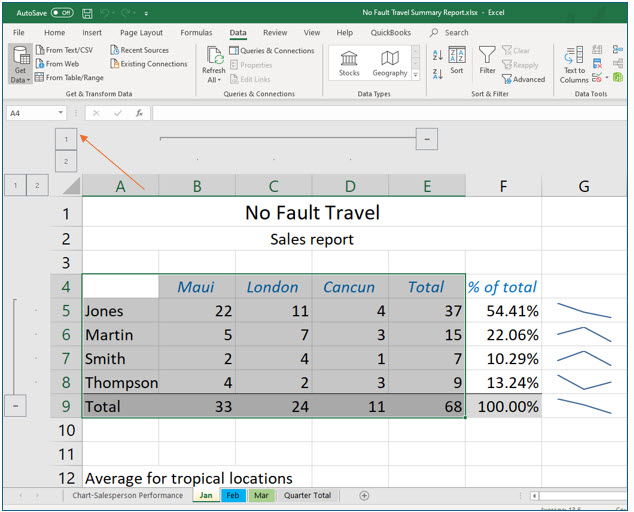Screen dimensions: 634x512
Task: Open Existing Connections
Action: pyautogui.click(x=149, y=64)
